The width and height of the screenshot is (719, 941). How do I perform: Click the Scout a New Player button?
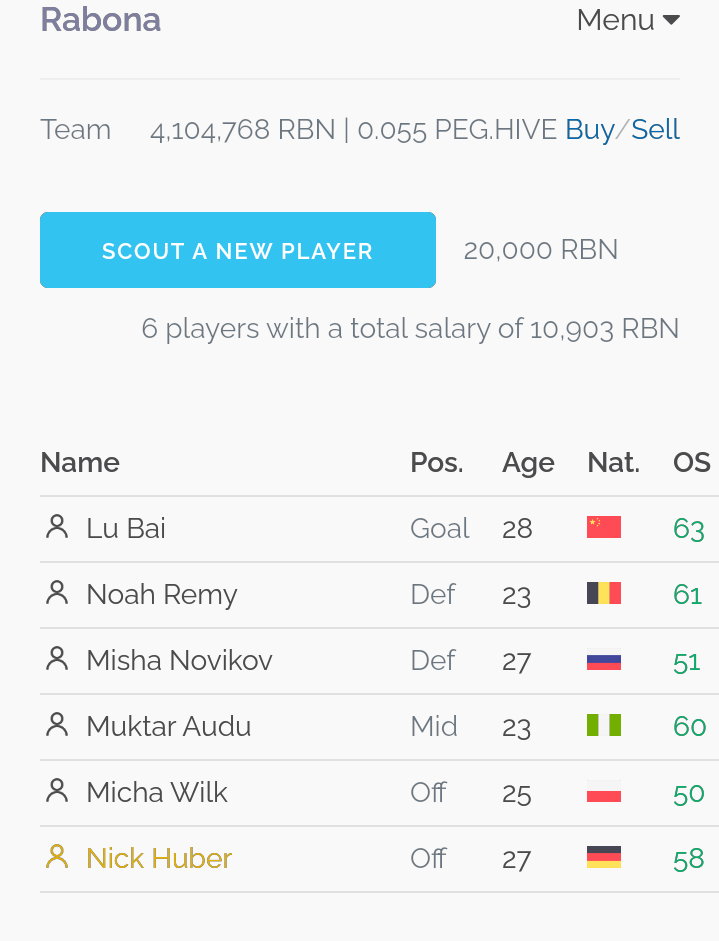coord(238,250)
